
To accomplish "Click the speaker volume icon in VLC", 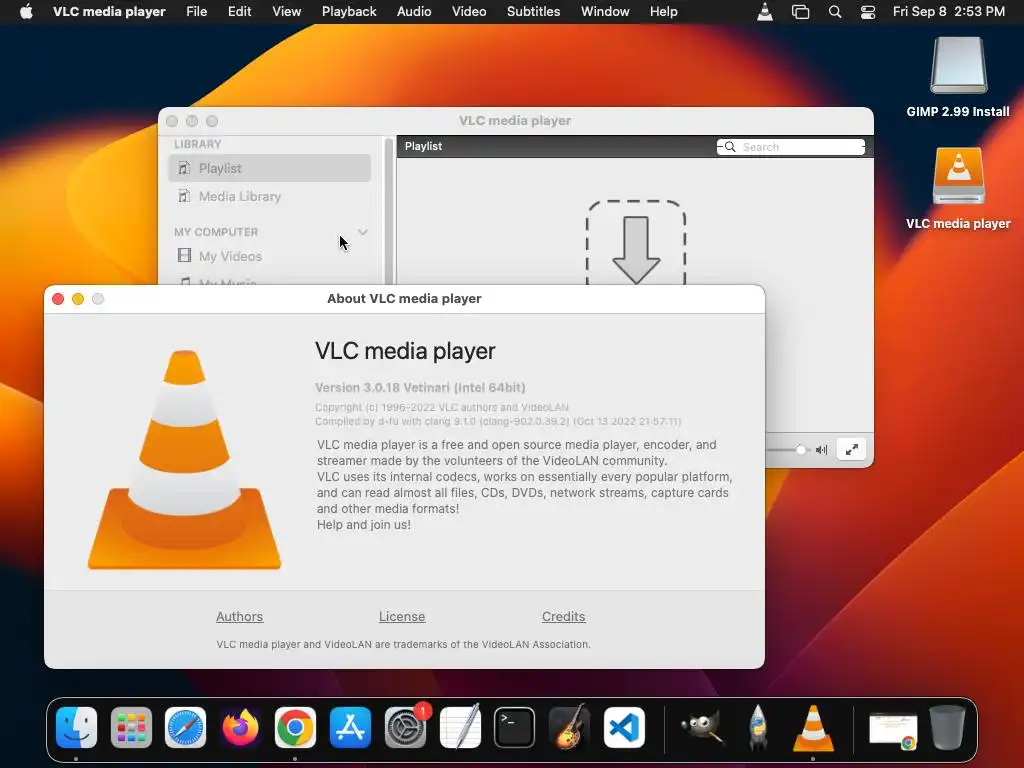I will click(822, 450).
